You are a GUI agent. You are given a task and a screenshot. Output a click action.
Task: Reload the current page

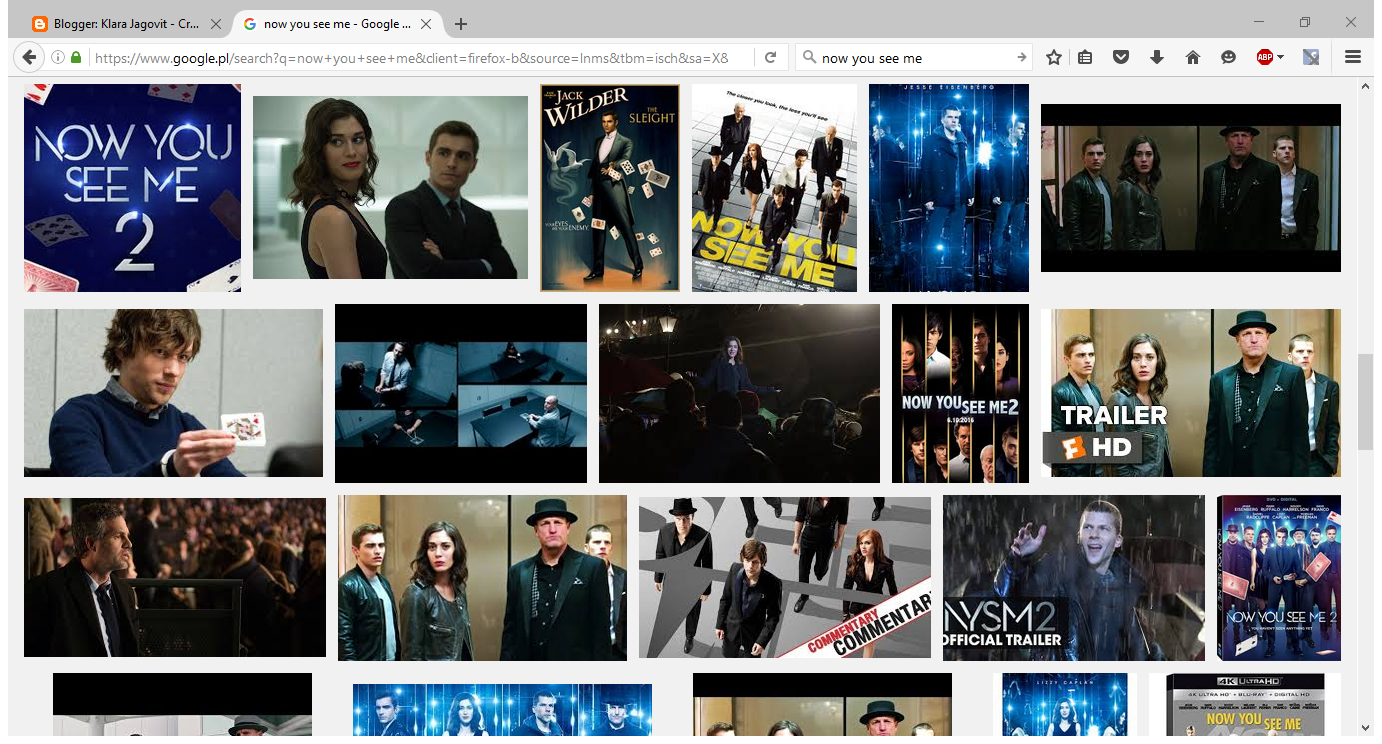[x=770, y=58]
